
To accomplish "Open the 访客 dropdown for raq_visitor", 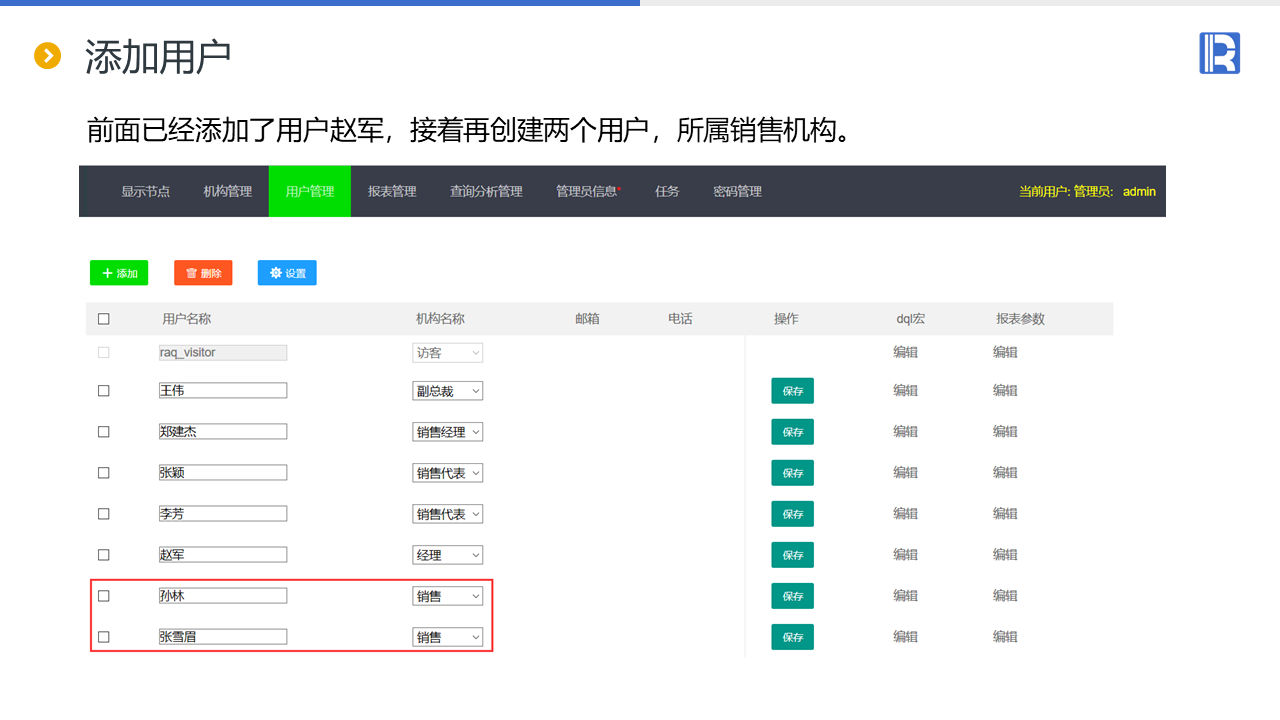I will (x=448, y=353).
